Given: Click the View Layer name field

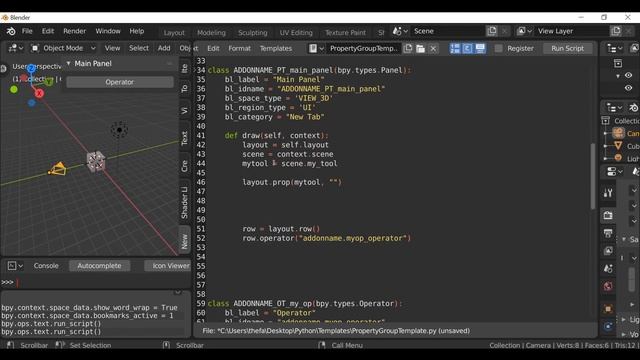Looking at the screenshot, I should pos(571,31).
